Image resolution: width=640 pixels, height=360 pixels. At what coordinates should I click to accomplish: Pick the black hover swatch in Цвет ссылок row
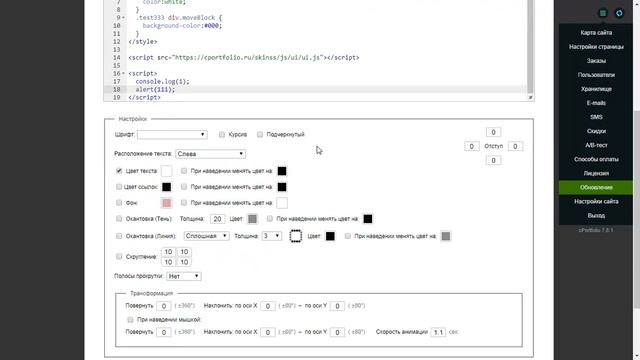282,187
